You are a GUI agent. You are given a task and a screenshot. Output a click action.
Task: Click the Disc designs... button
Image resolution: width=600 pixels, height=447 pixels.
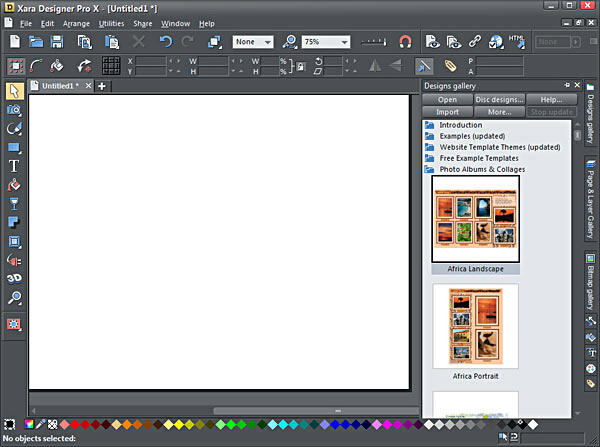499,100
